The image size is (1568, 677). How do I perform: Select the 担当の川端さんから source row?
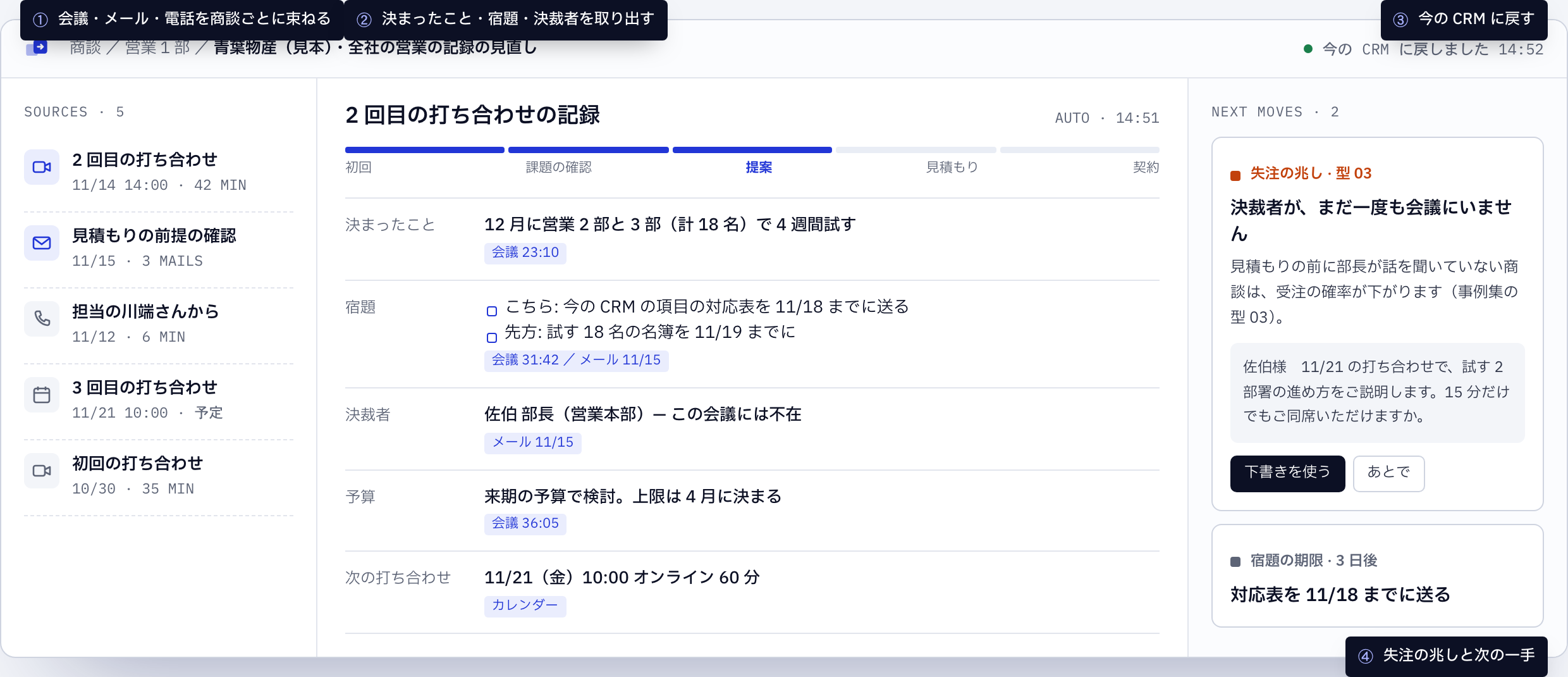(x=159, y=325)
